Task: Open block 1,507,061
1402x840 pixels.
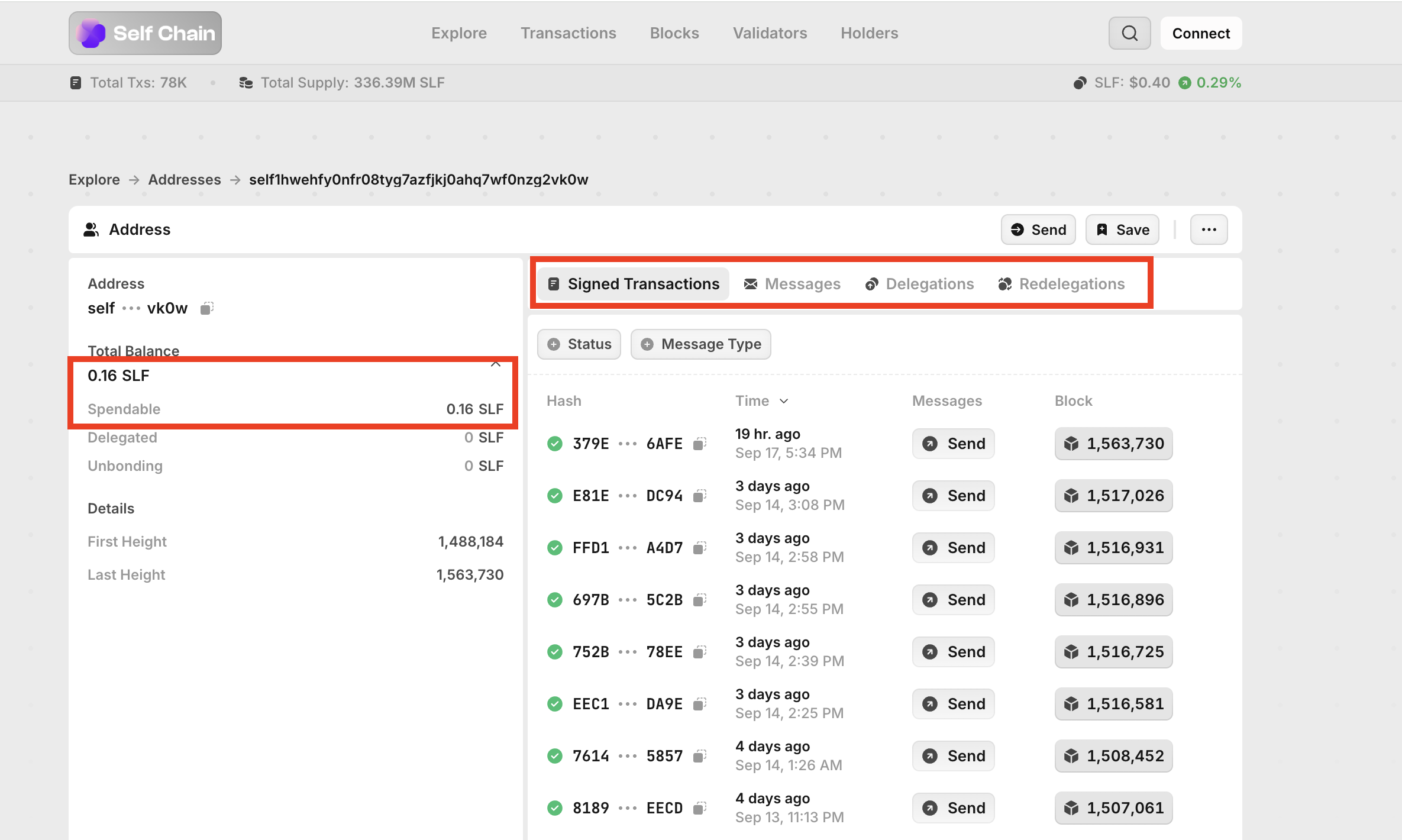Action: pyautogui.click(x=1113, y=808)
